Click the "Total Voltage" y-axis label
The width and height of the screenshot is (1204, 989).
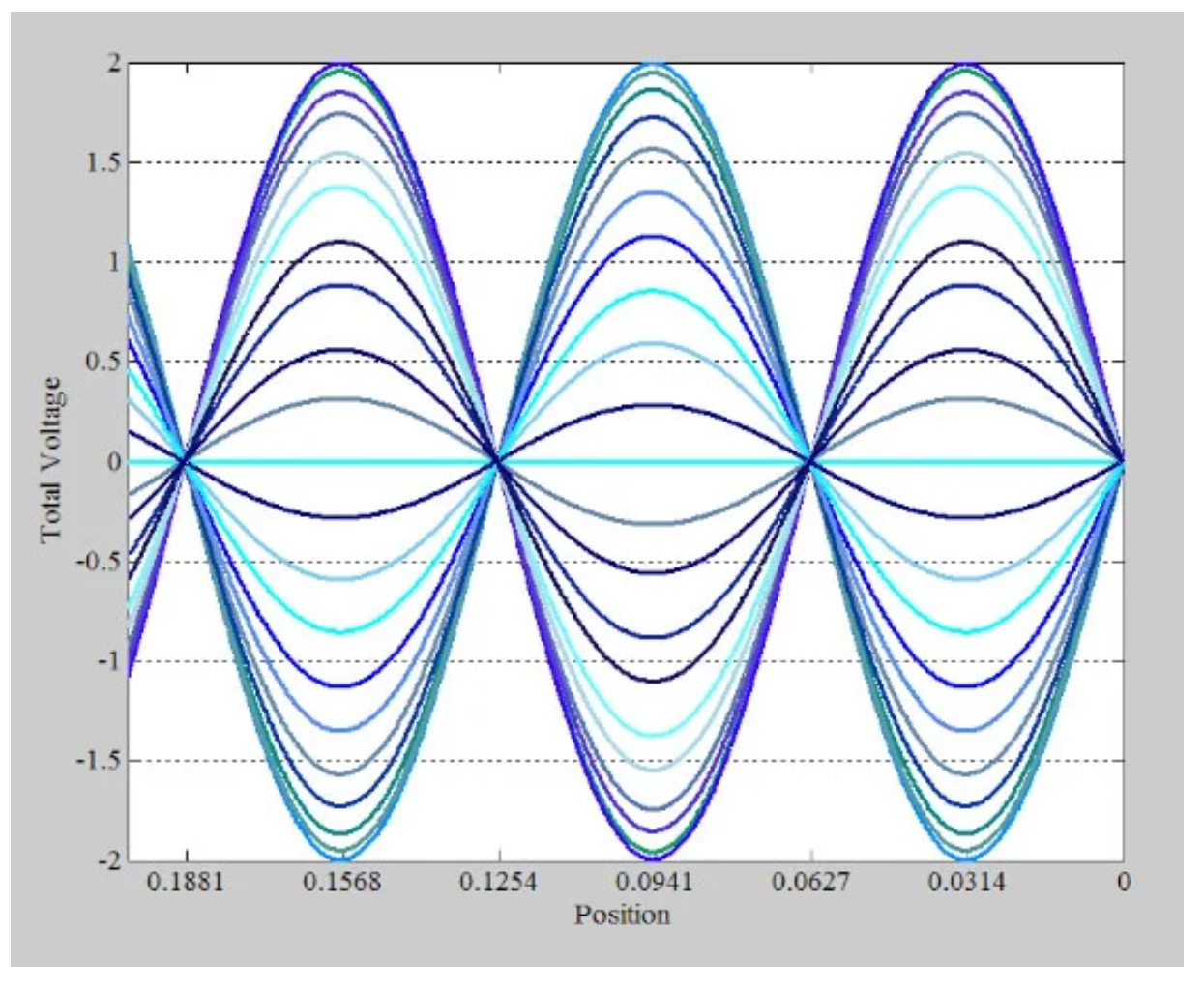pyautogui.click(x=50, y=460)
